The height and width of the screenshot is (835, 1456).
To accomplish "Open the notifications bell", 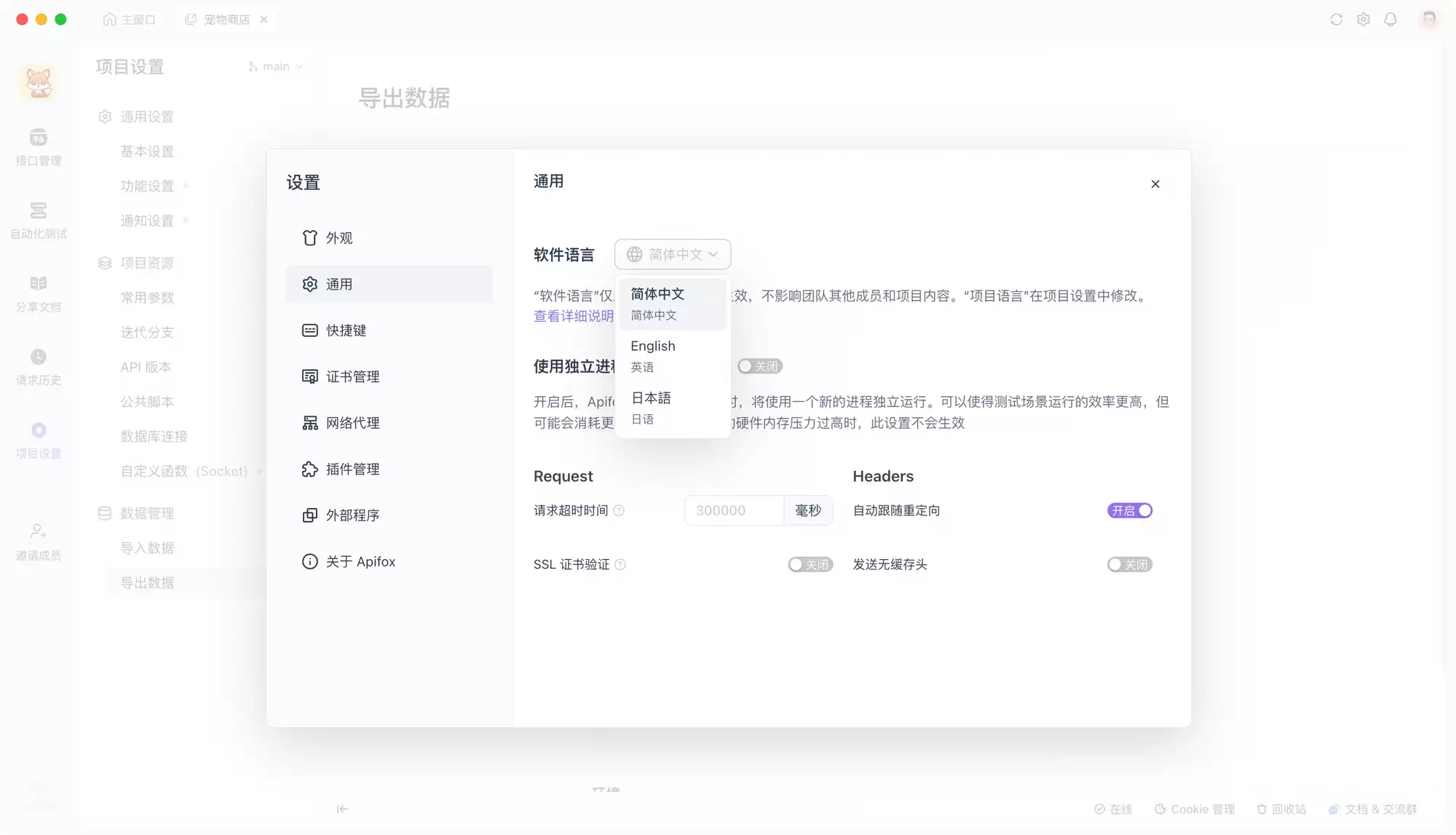I will tap(1390, 20).
